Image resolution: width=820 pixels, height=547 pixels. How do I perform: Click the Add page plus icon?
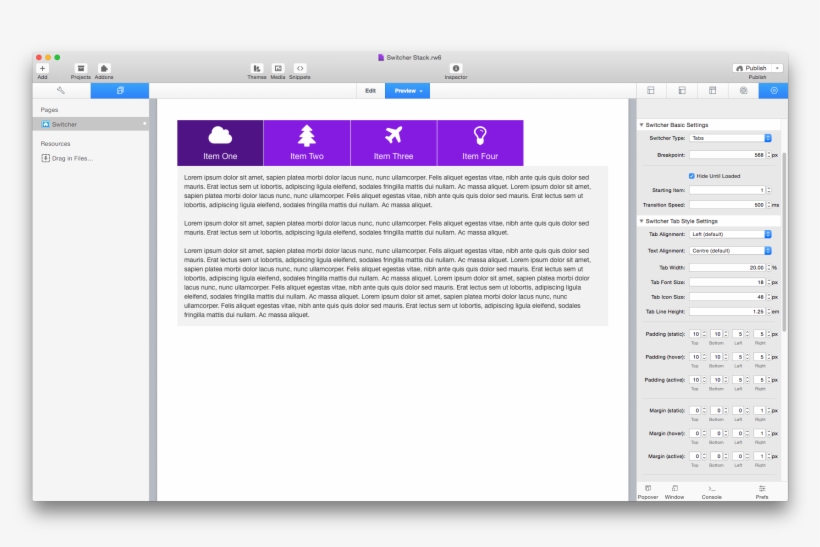tap(42, 68)
